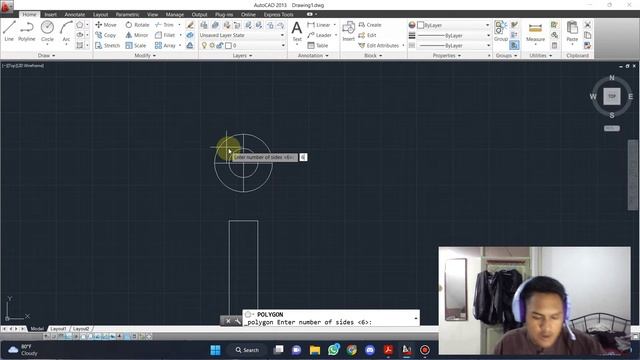Click the Leader tool
Image resolution: width=640 pixels, height=360 pixels.
click(x=319, y=35)
